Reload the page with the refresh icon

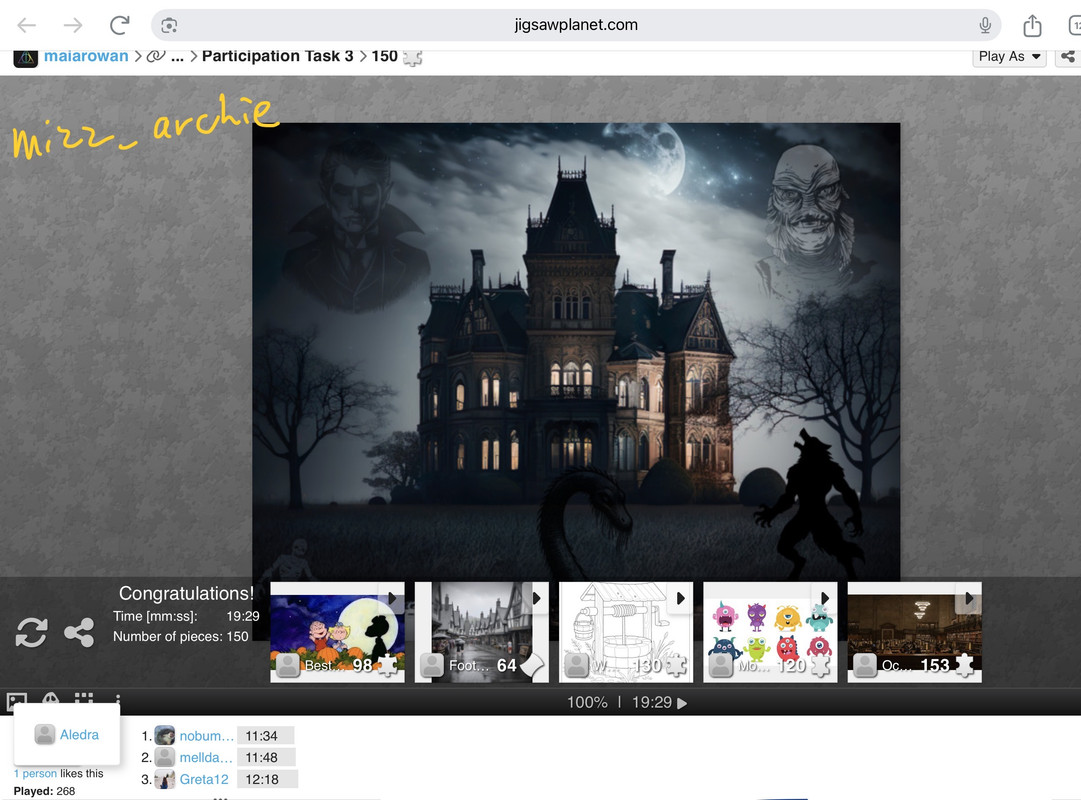(119, 26)
